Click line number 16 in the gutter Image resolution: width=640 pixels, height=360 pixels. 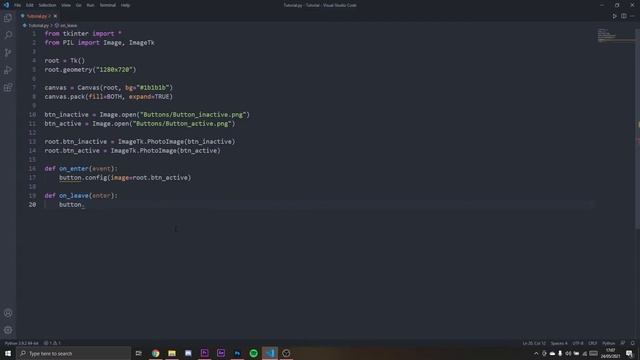32,169
